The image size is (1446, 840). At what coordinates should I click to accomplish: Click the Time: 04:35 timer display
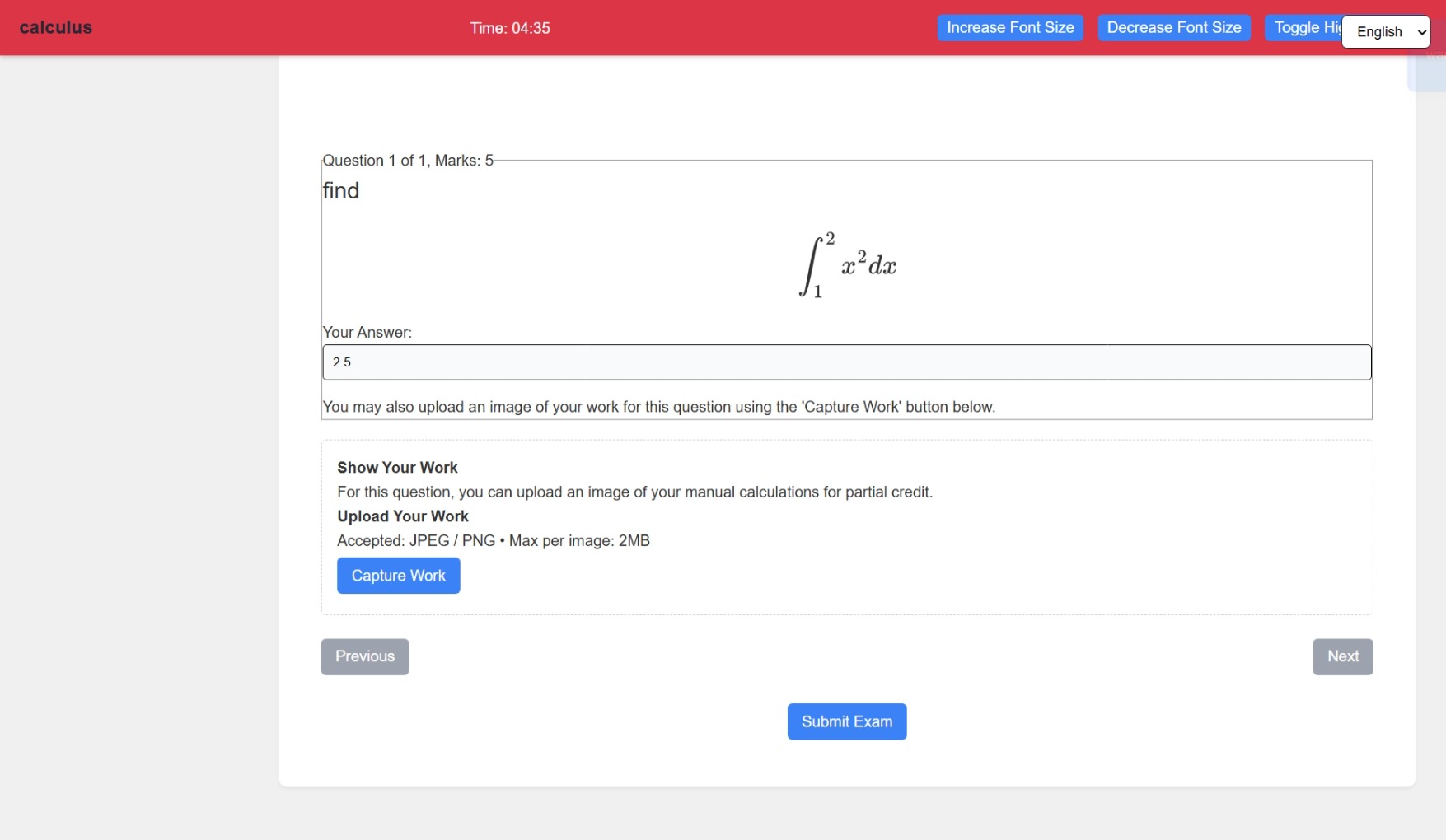(x=509, y=27)
